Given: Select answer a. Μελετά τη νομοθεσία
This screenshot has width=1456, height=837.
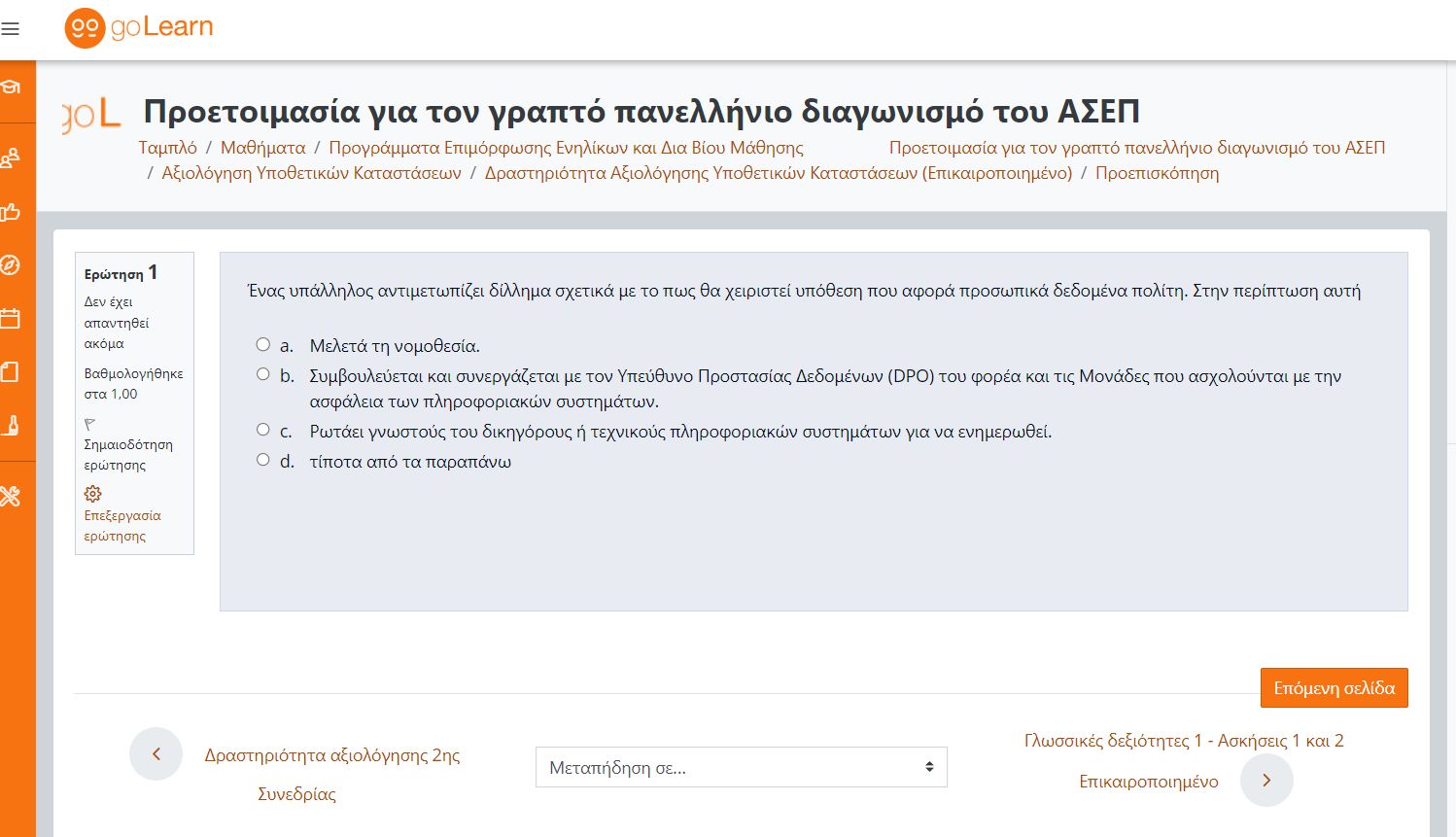Looking at the screenshot, I should point(262,343).
